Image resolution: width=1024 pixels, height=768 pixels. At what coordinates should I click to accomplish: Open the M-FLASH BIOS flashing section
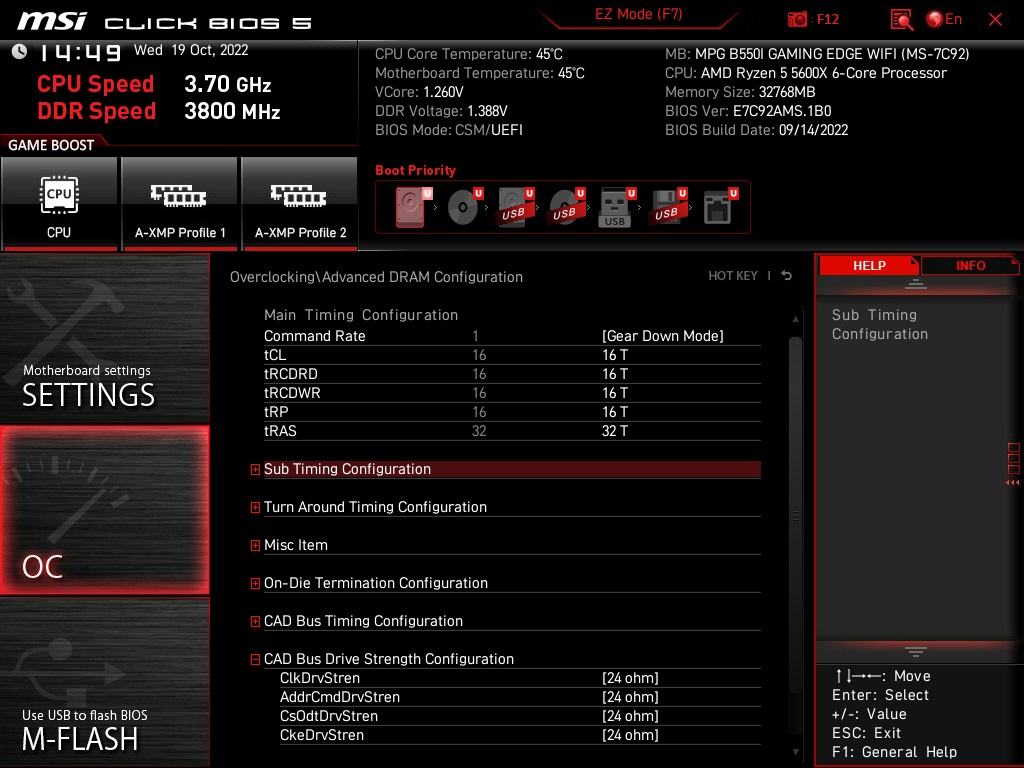[104, 682]
